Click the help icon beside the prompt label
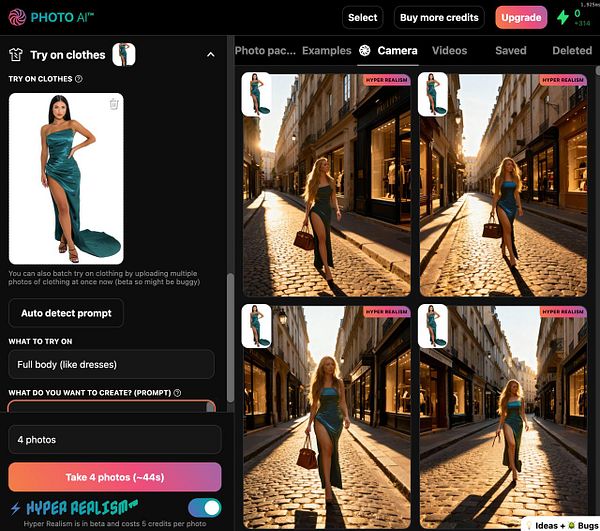 tap(177, 393)
